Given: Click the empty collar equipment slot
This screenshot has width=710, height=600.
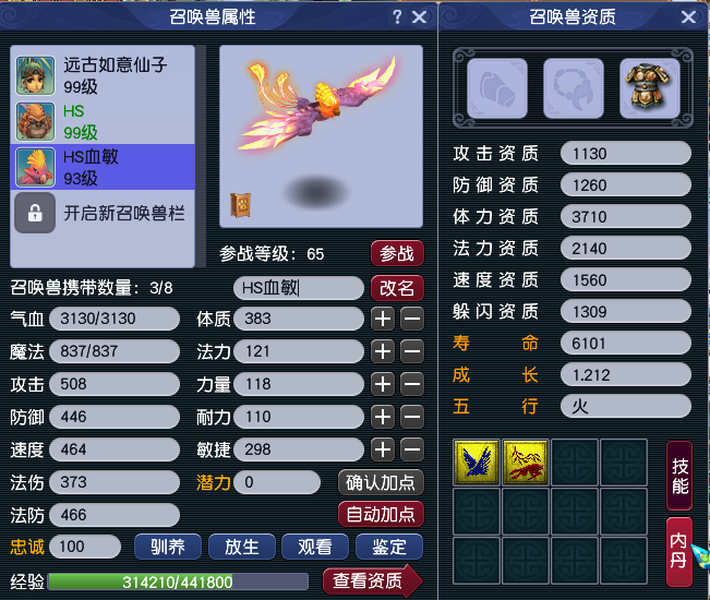Looking at the screenshot, I should (573, 89).
